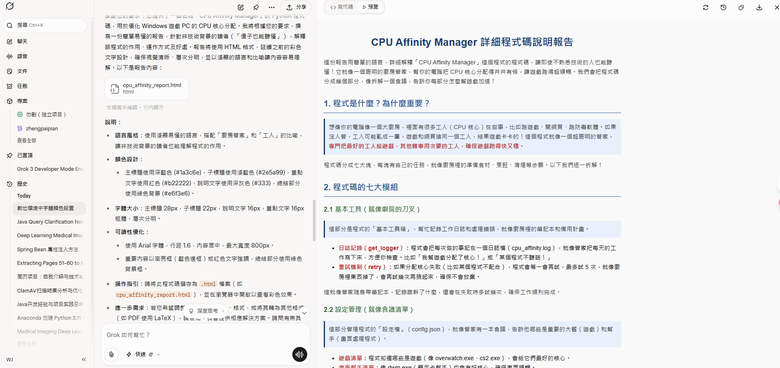Click red text 重試機制（retry）

click(x=362, y=268)
